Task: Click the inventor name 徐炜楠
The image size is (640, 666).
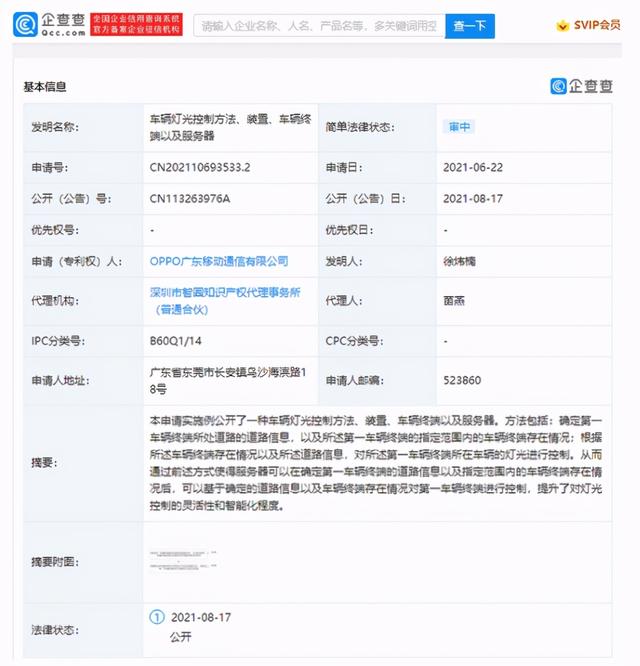Action: (460, 261)
